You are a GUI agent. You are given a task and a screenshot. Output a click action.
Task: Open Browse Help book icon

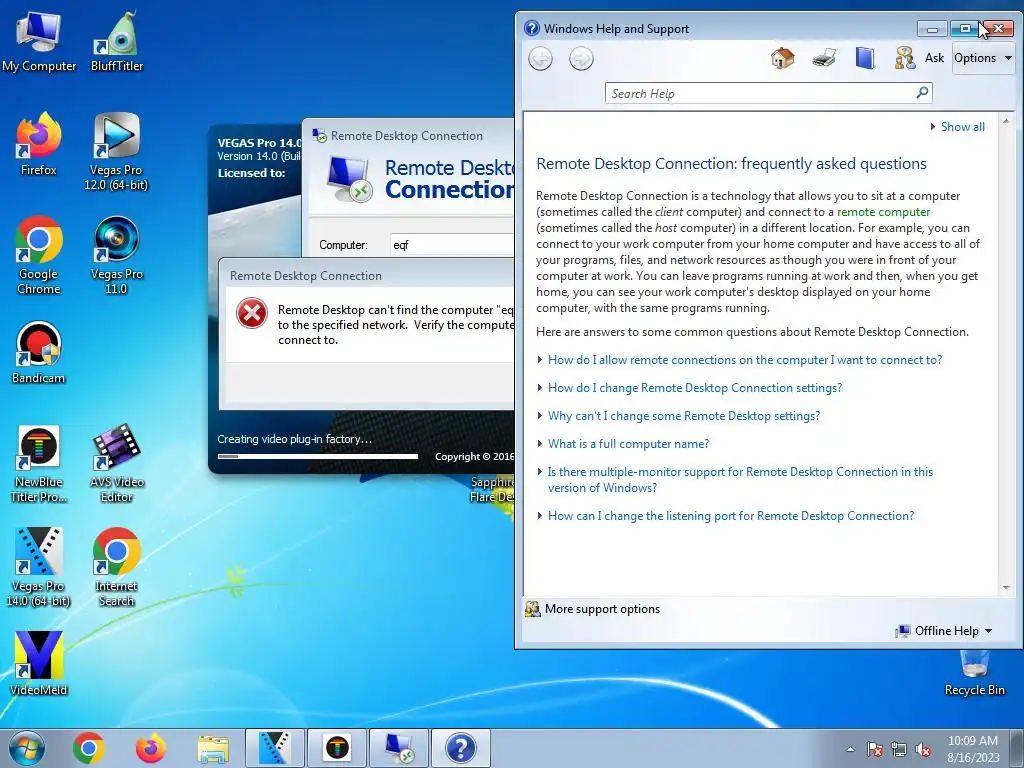click(x=865, y=58)
